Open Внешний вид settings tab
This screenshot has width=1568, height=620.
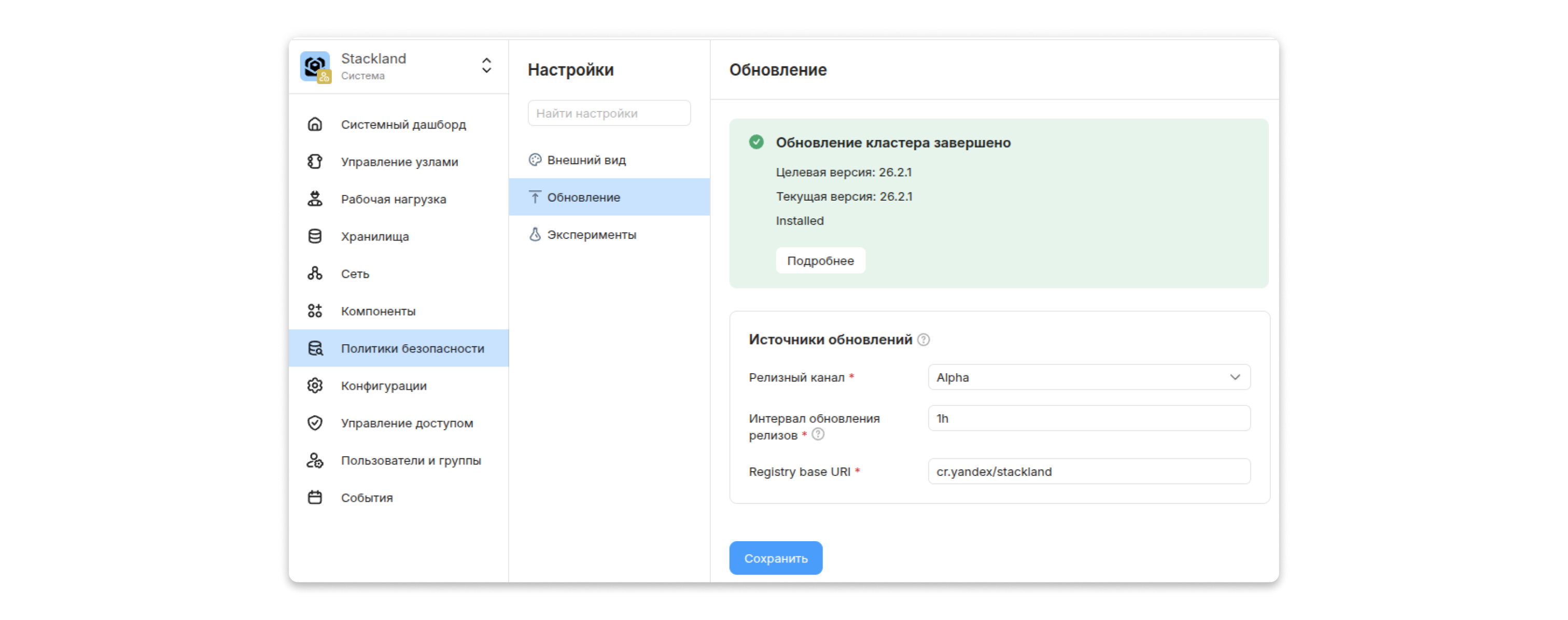point(609,160)
